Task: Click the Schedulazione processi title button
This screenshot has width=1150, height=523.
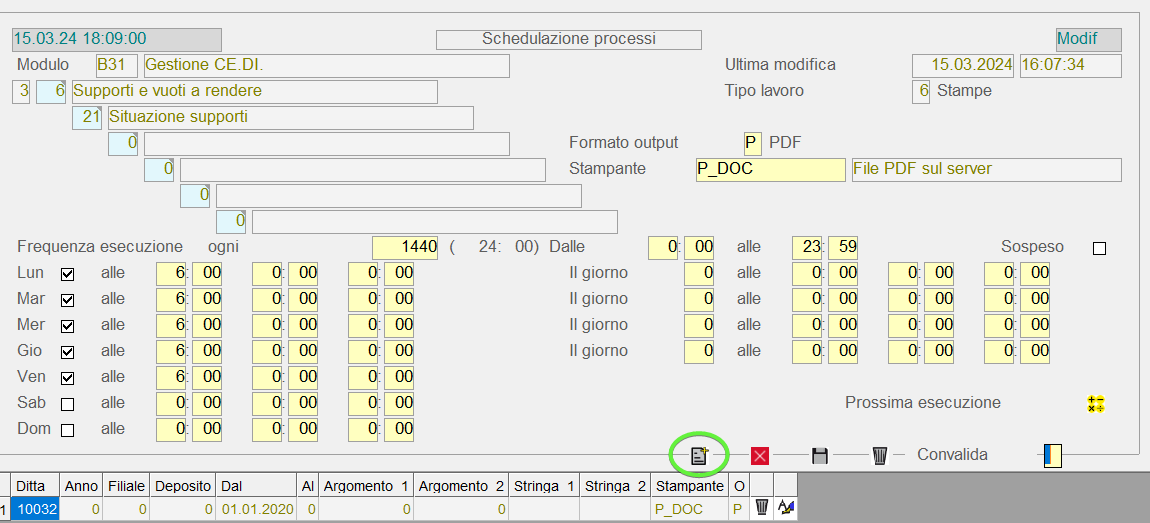Action: 569,40
